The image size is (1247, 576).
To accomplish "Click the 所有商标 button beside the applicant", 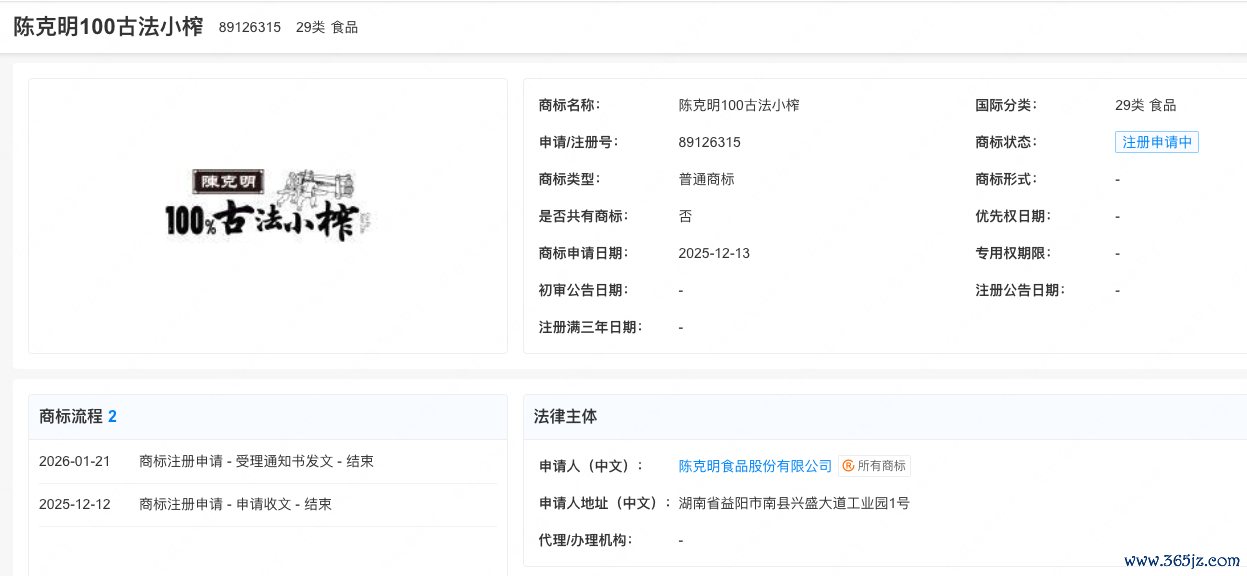I will [x=874, y=466].
